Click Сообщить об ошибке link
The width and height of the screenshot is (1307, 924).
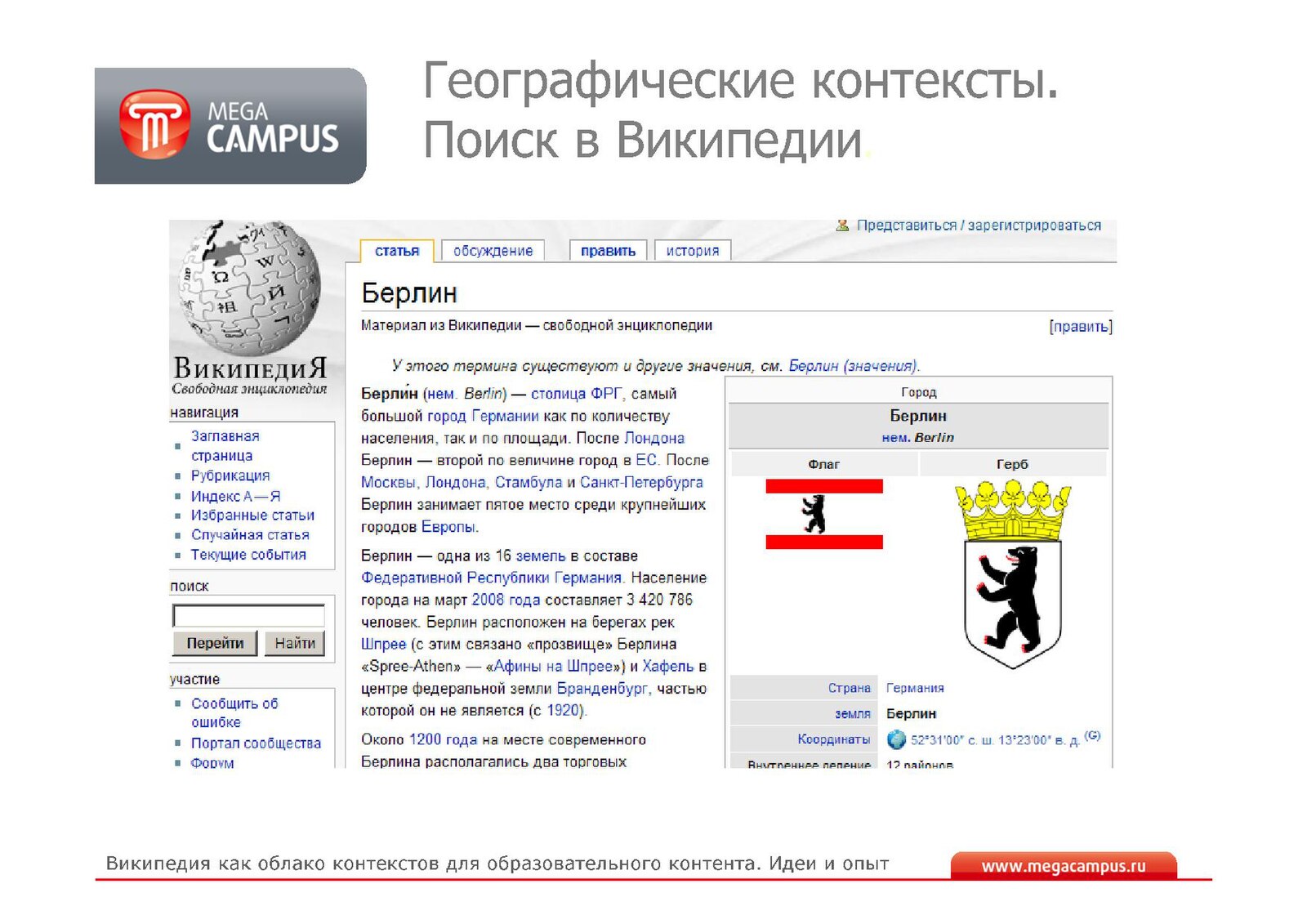(234, 712)
